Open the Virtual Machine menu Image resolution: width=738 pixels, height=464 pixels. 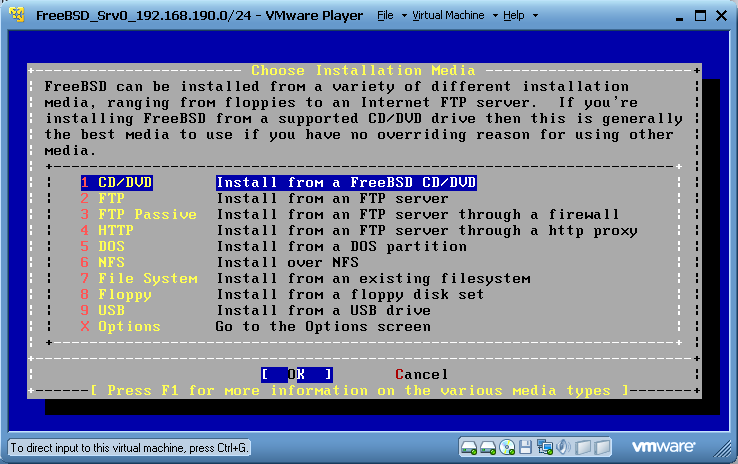point(455,16)
